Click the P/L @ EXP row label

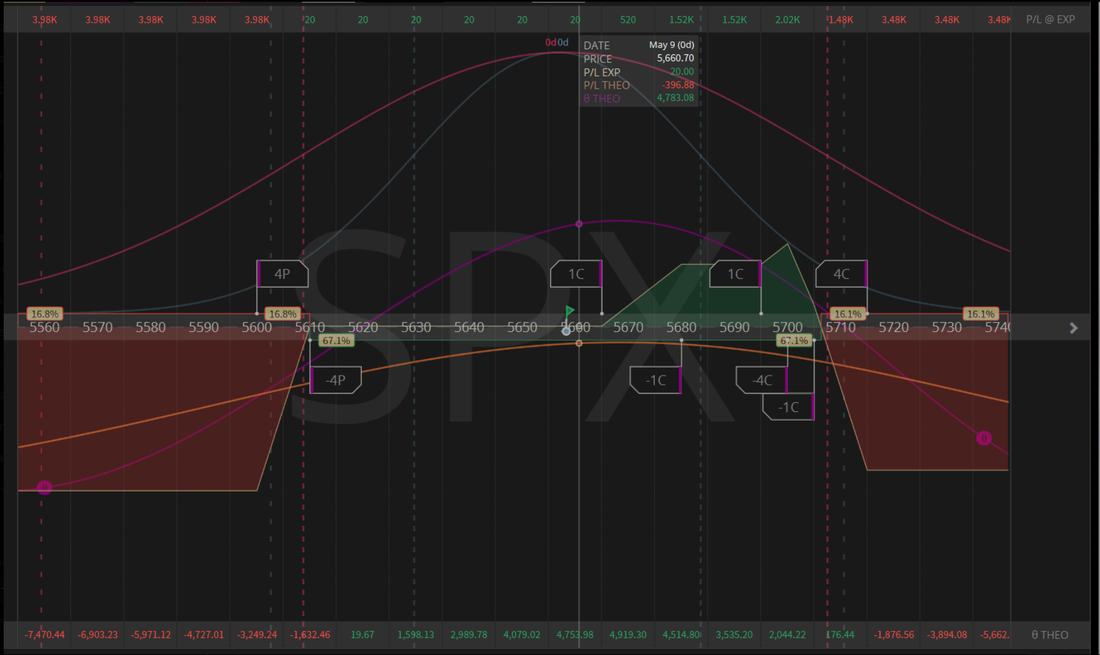point(1050,20)
